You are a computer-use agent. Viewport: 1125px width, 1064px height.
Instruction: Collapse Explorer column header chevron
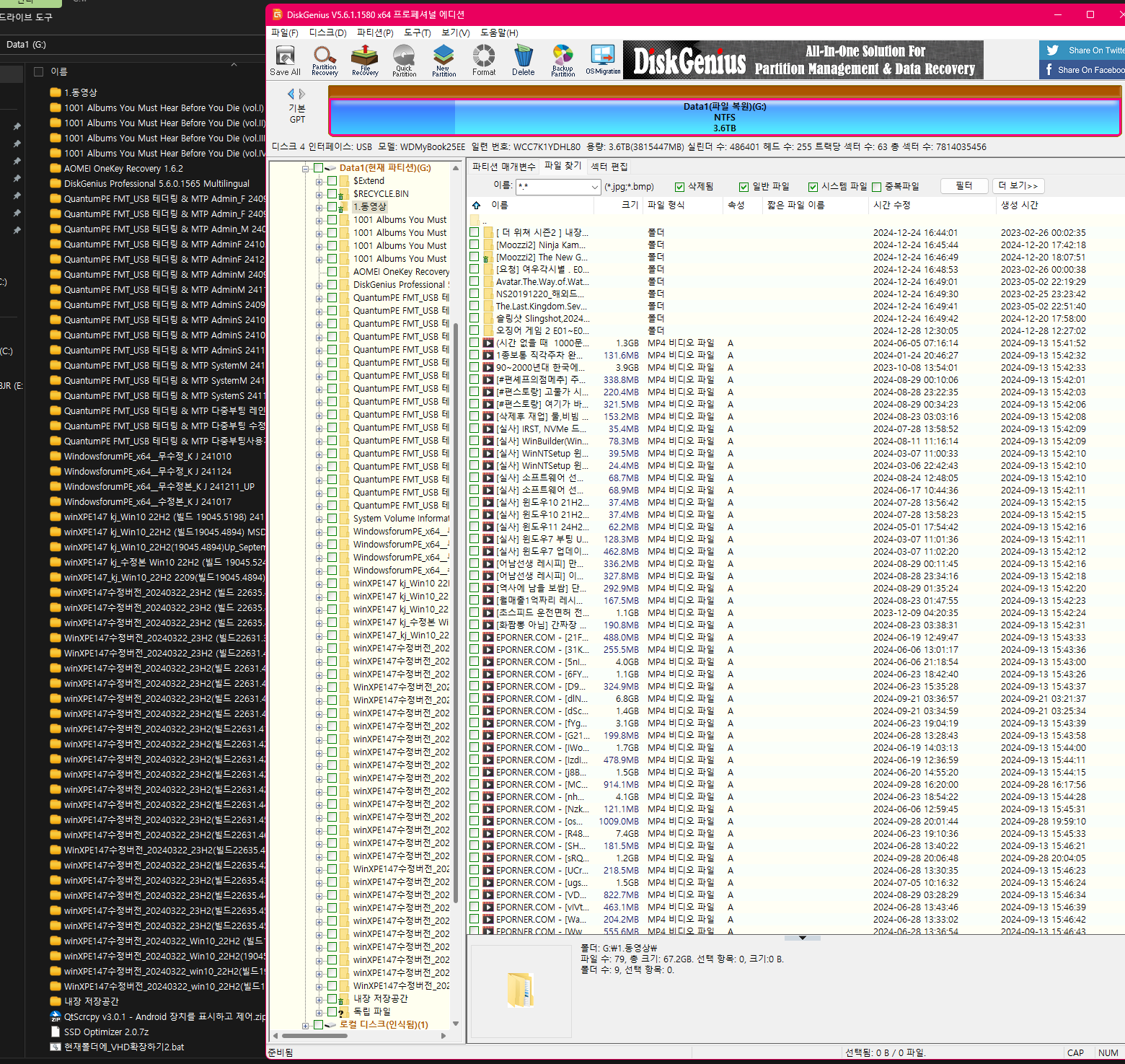click(234, 65)
